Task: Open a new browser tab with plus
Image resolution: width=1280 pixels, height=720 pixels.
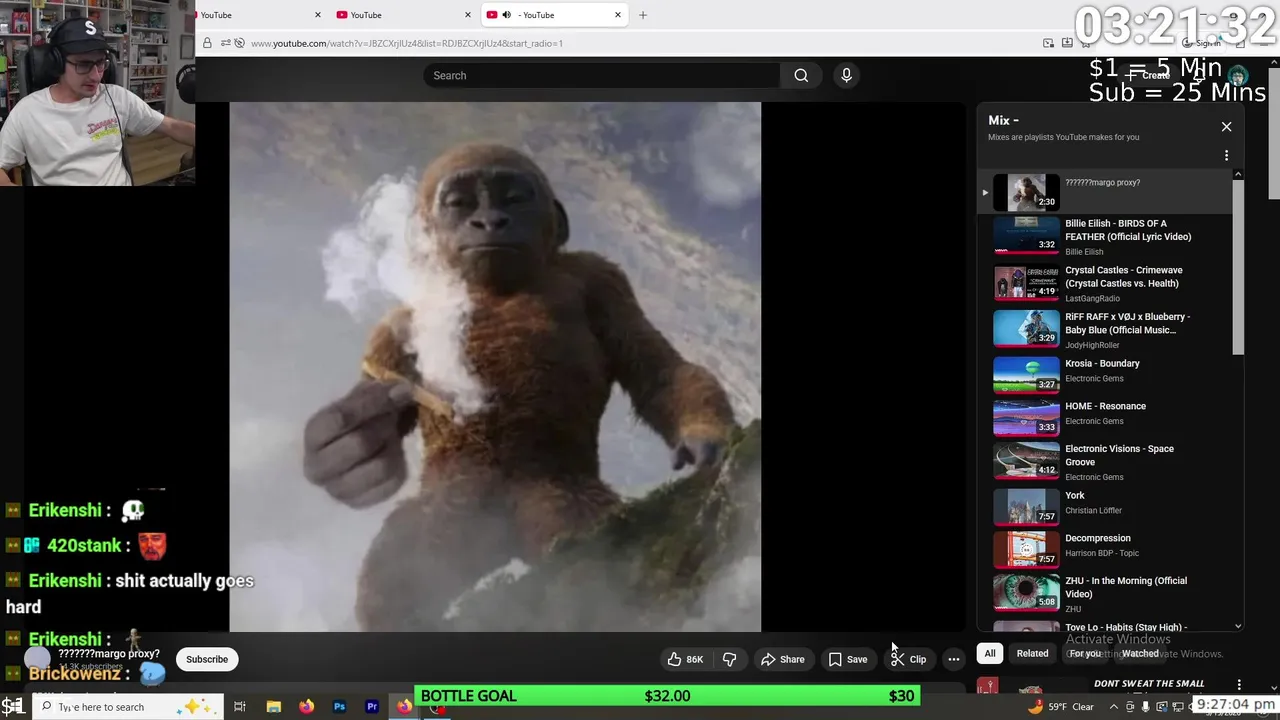Action: point(643,15)
